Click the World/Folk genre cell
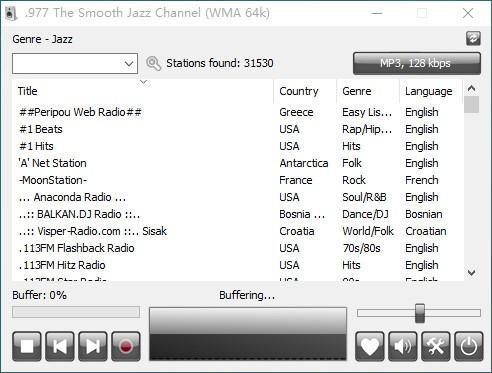492x373 pixels. [x=368, y=231]
